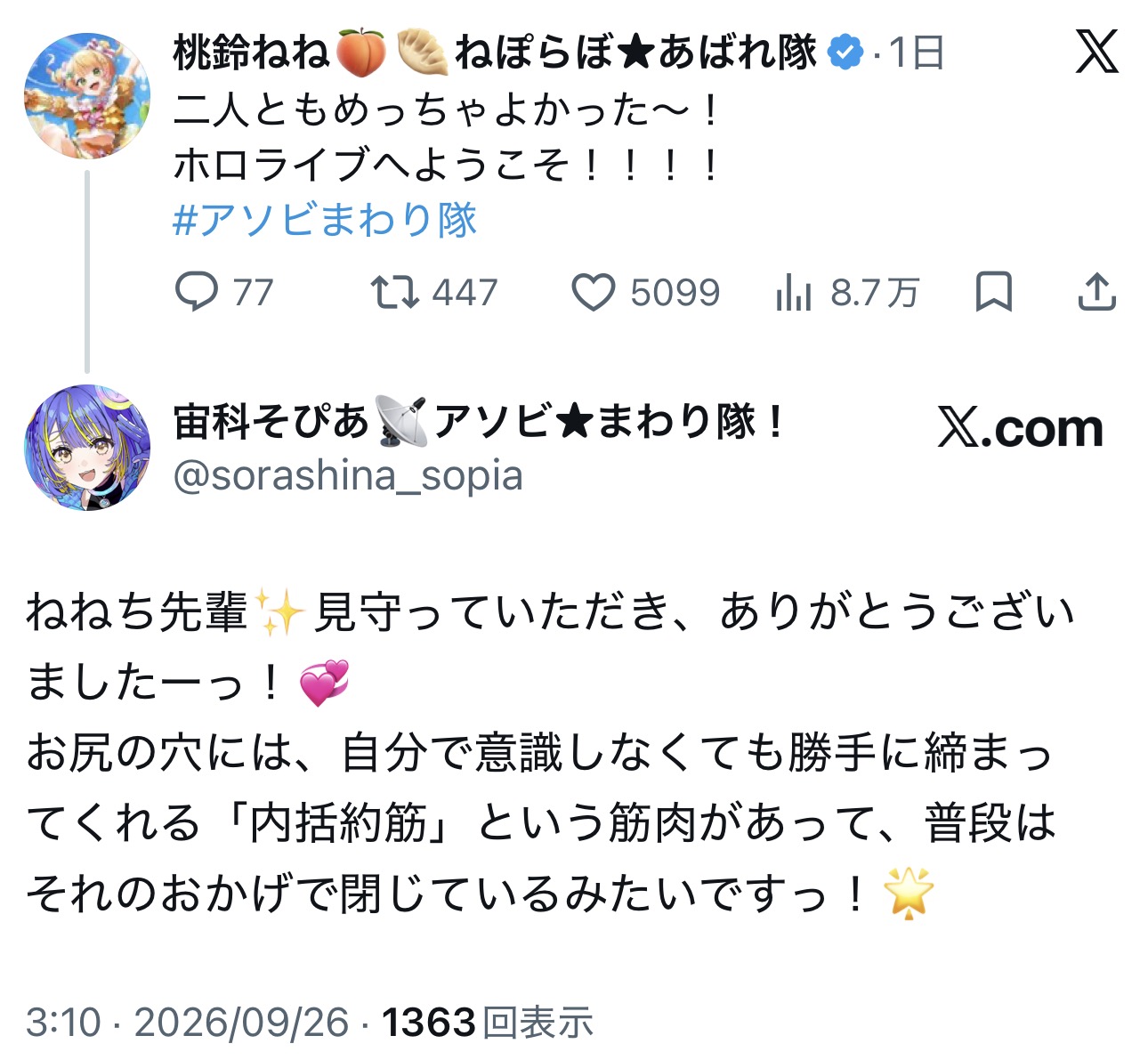Click the share upload icon
1148x1060 pixels.
coord(1096,292)
